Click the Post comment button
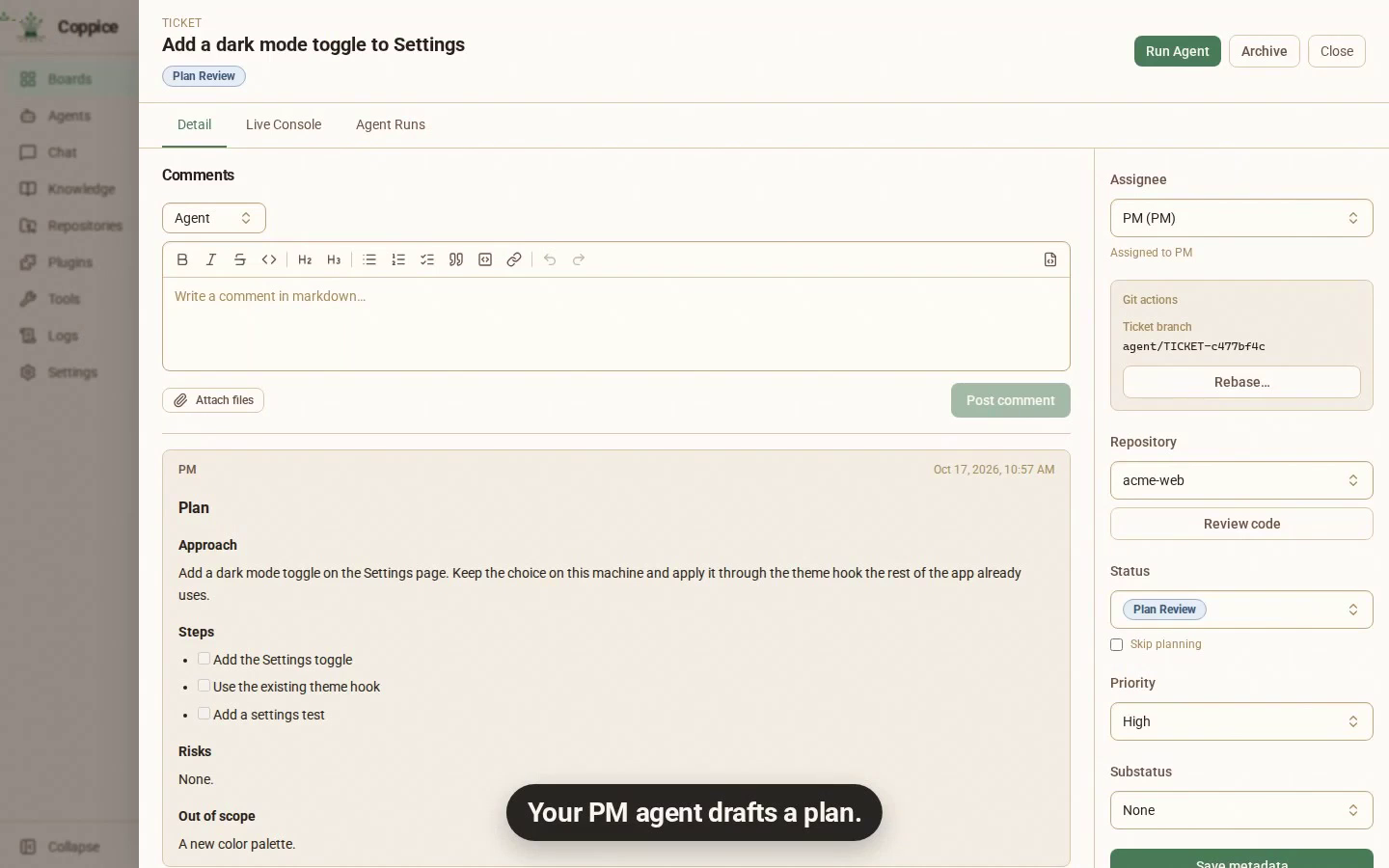Image resolution: width=1389 pixels, height=868 pixels. (x=1011, y=400)
